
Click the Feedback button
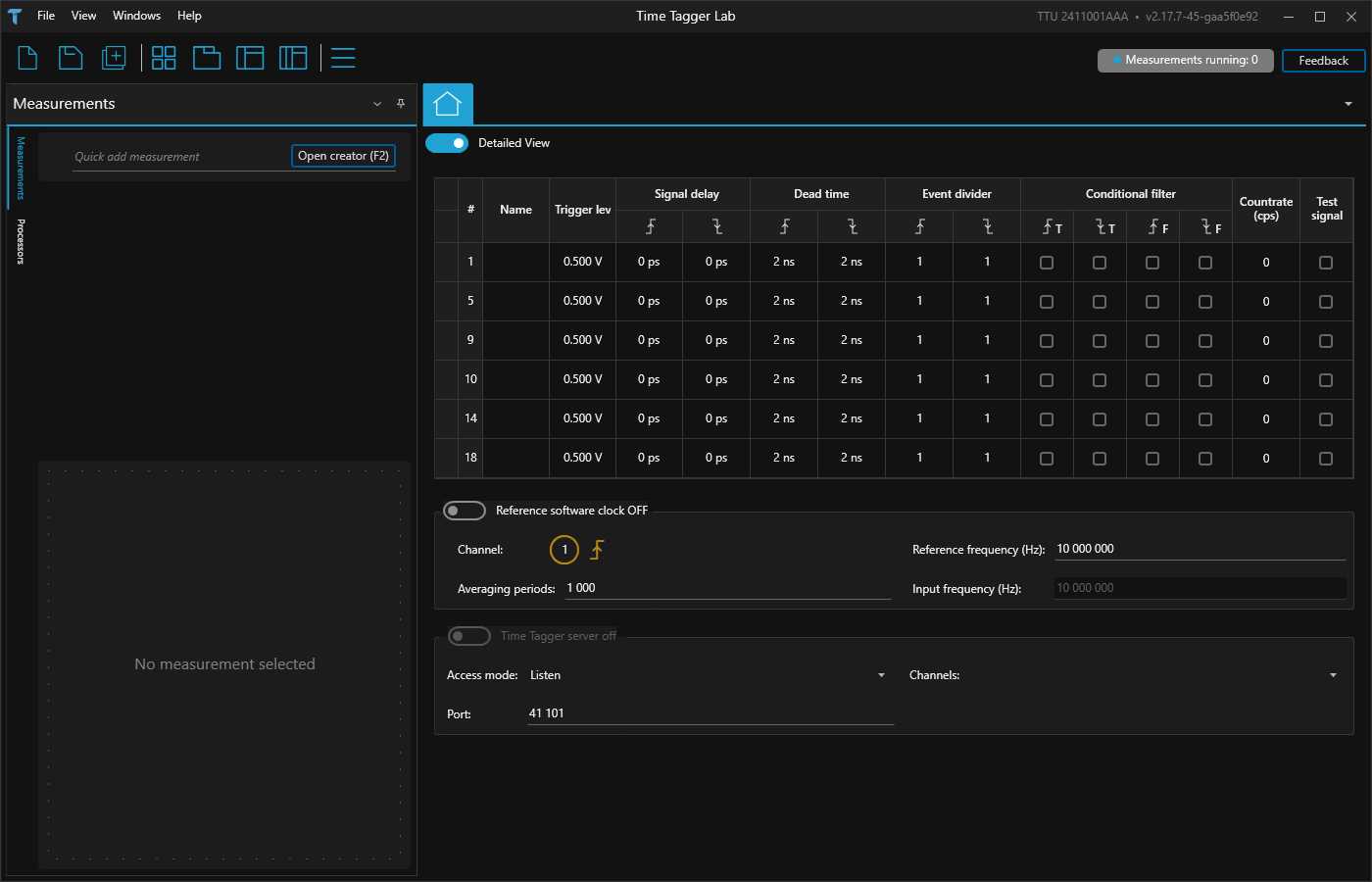point(1324,61)
